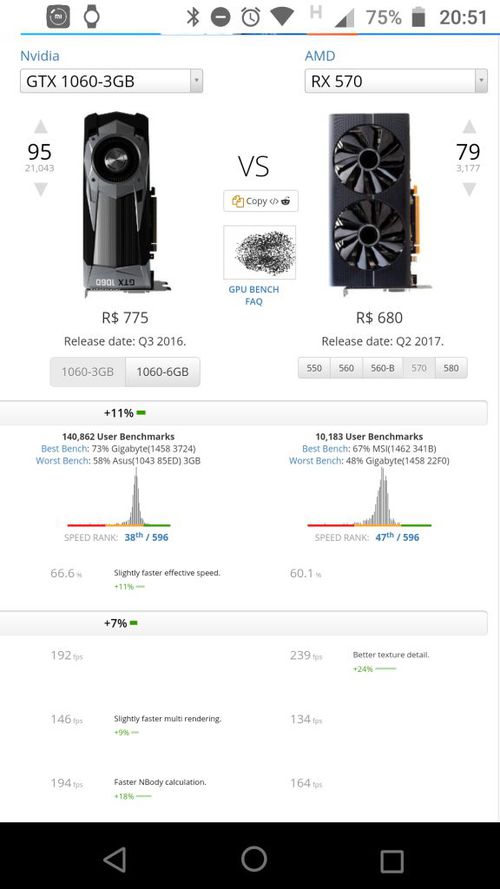Choose the 560-B variant tab
500x889 pixels.
383,368
